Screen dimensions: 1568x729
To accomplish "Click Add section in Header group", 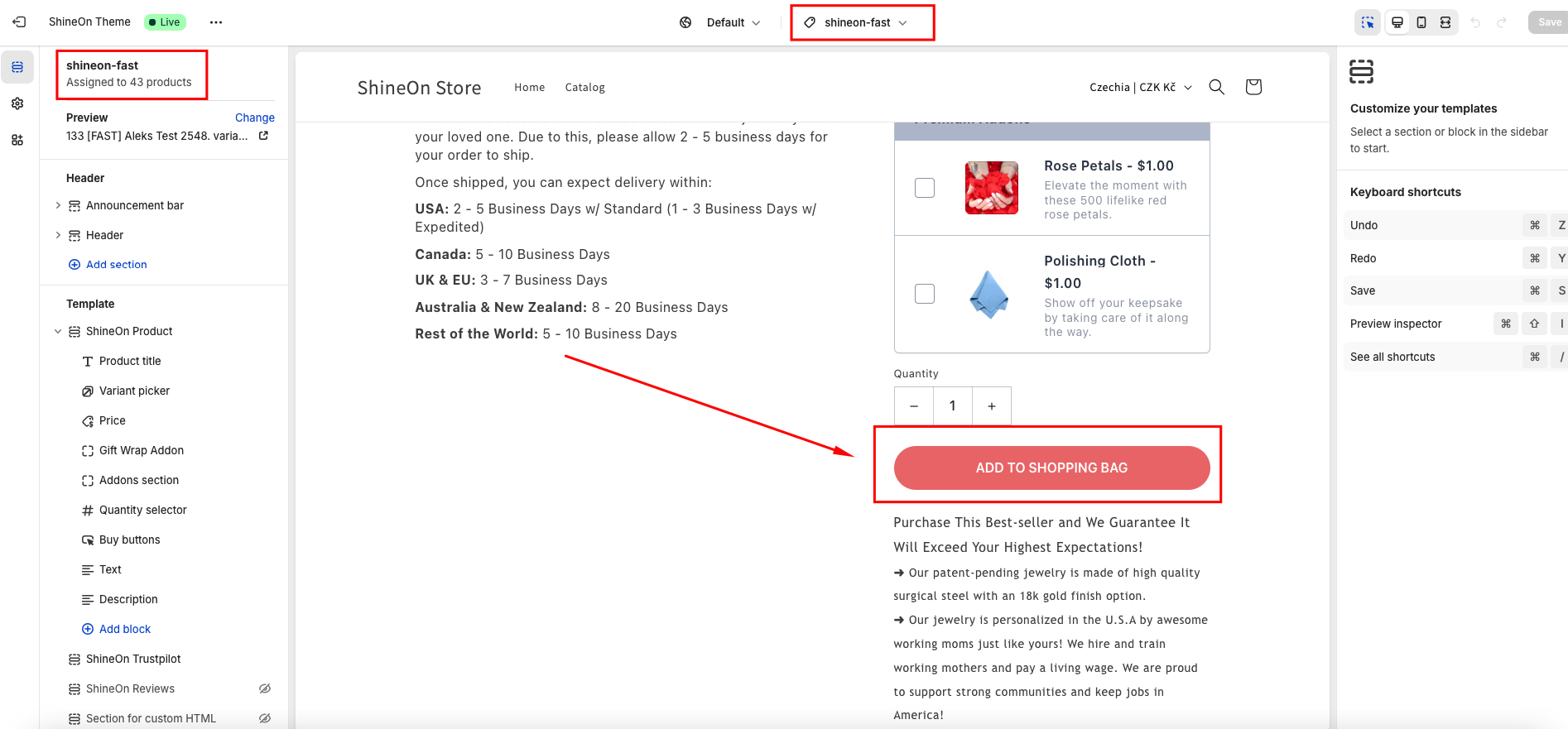I will (108, 265).
